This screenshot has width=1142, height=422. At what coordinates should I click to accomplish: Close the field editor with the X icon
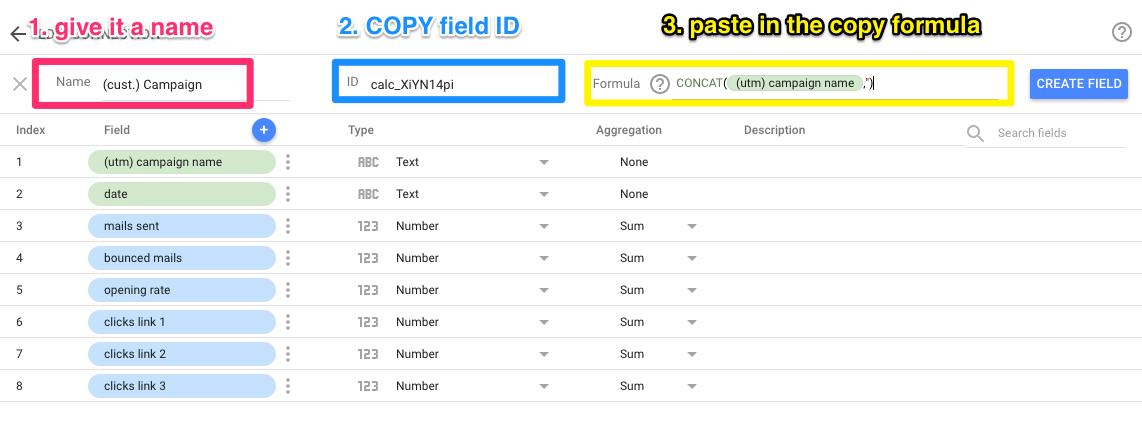tap(20, 84)
